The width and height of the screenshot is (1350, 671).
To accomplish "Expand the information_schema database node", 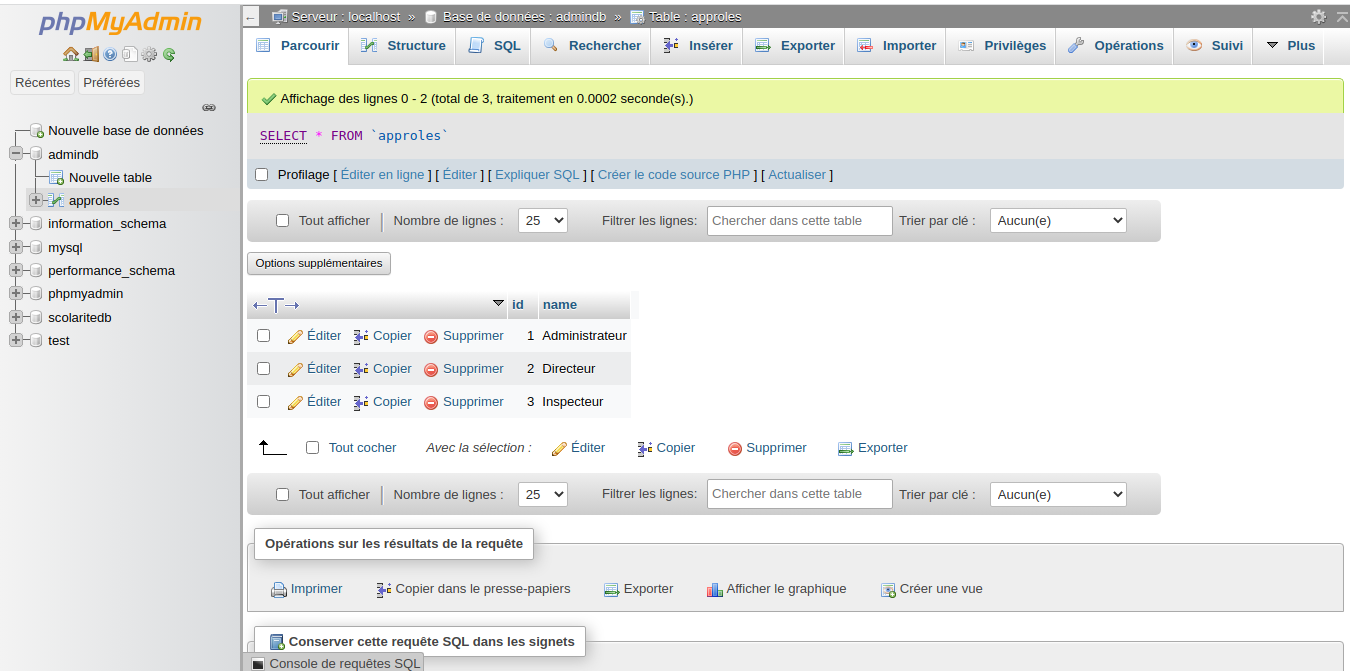I will tap(16, 224).
